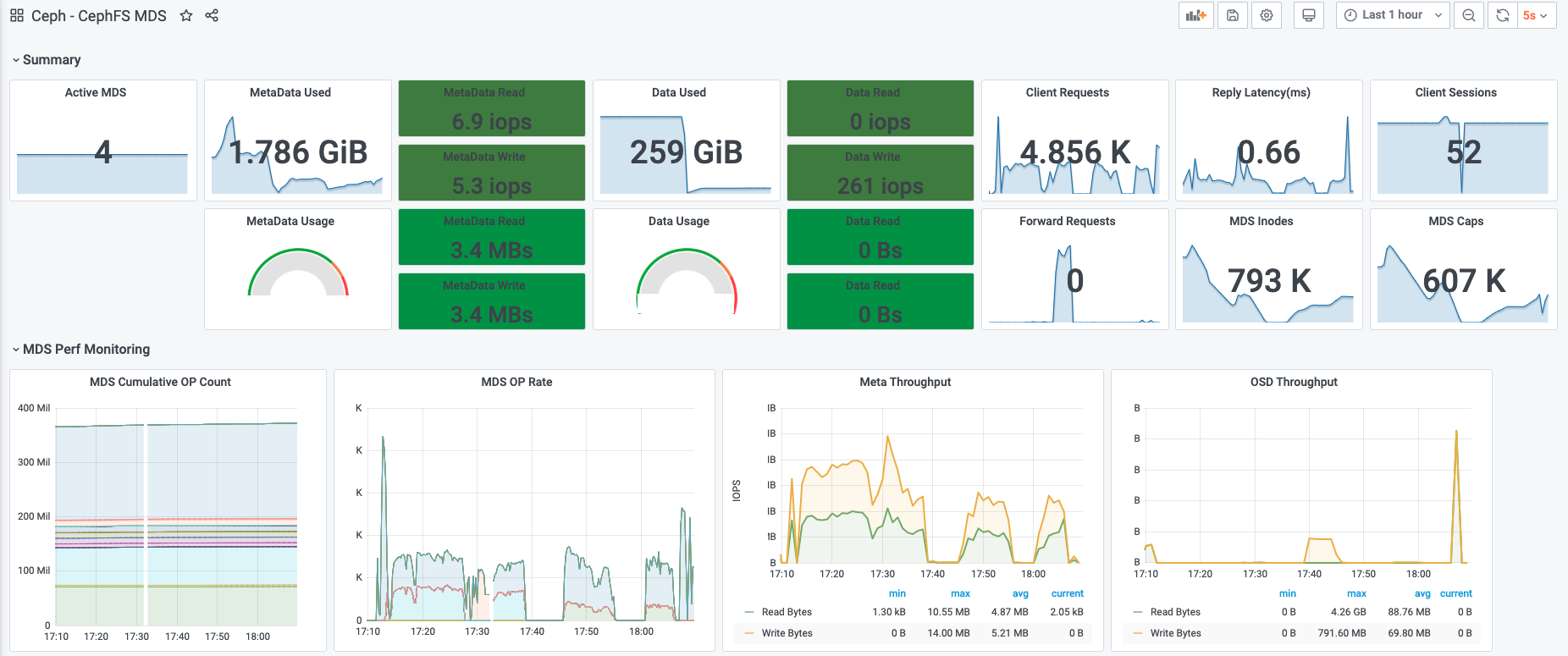This screenshot has height=656, width=1568.
Task: Click the OSD Throughput panel title
Action: point(1295,382)
